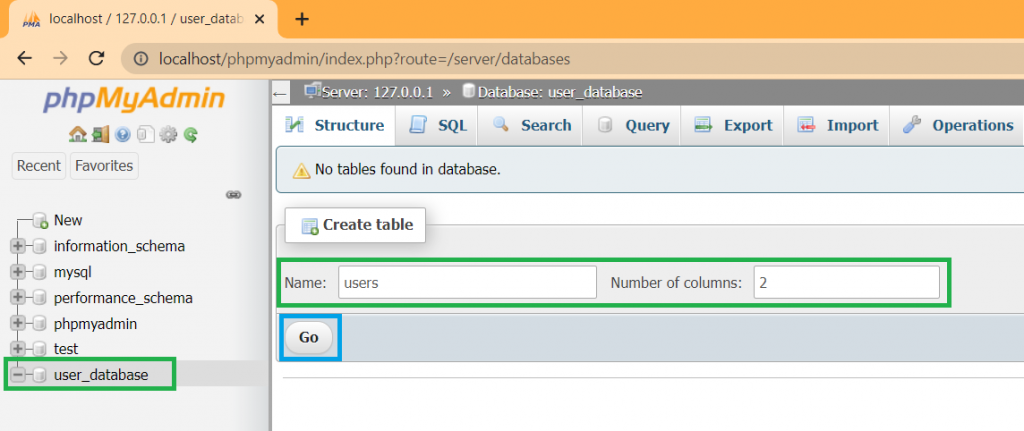Click the mysql database cylinder icon
The image size is (1024, 431).
click(x=39, y=272)
